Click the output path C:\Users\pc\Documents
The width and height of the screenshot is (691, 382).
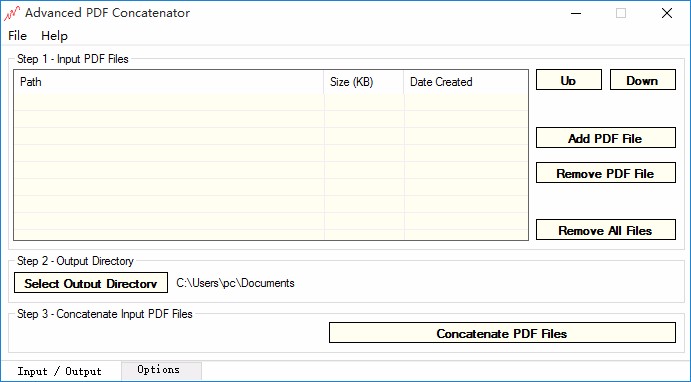[x=235, y=283]
